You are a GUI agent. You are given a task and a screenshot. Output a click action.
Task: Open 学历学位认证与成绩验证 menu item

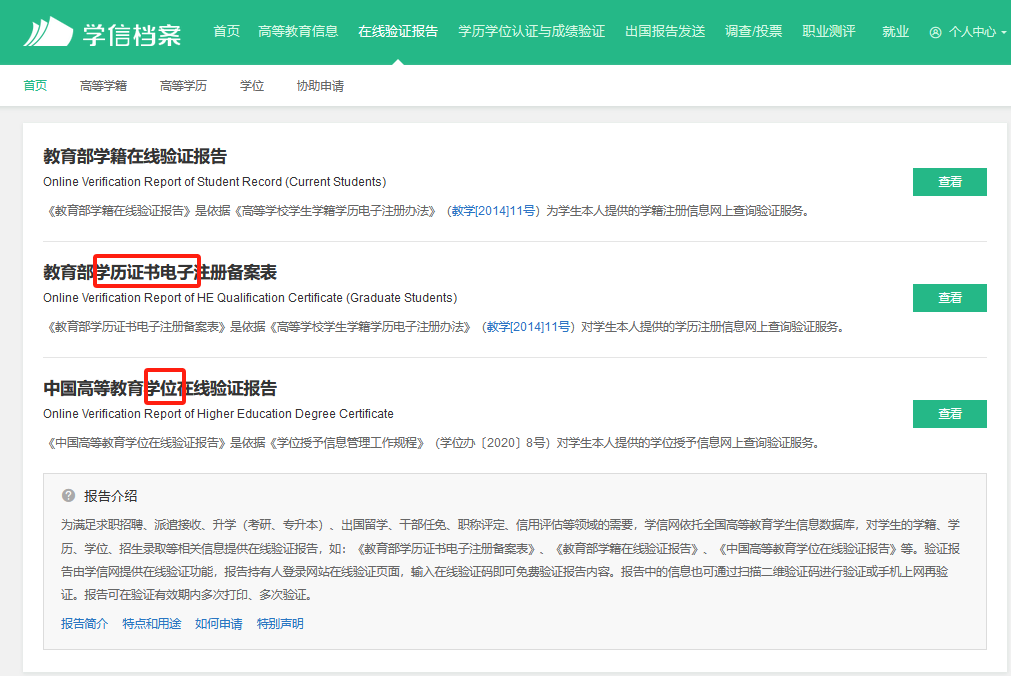(x=531, y=31)
